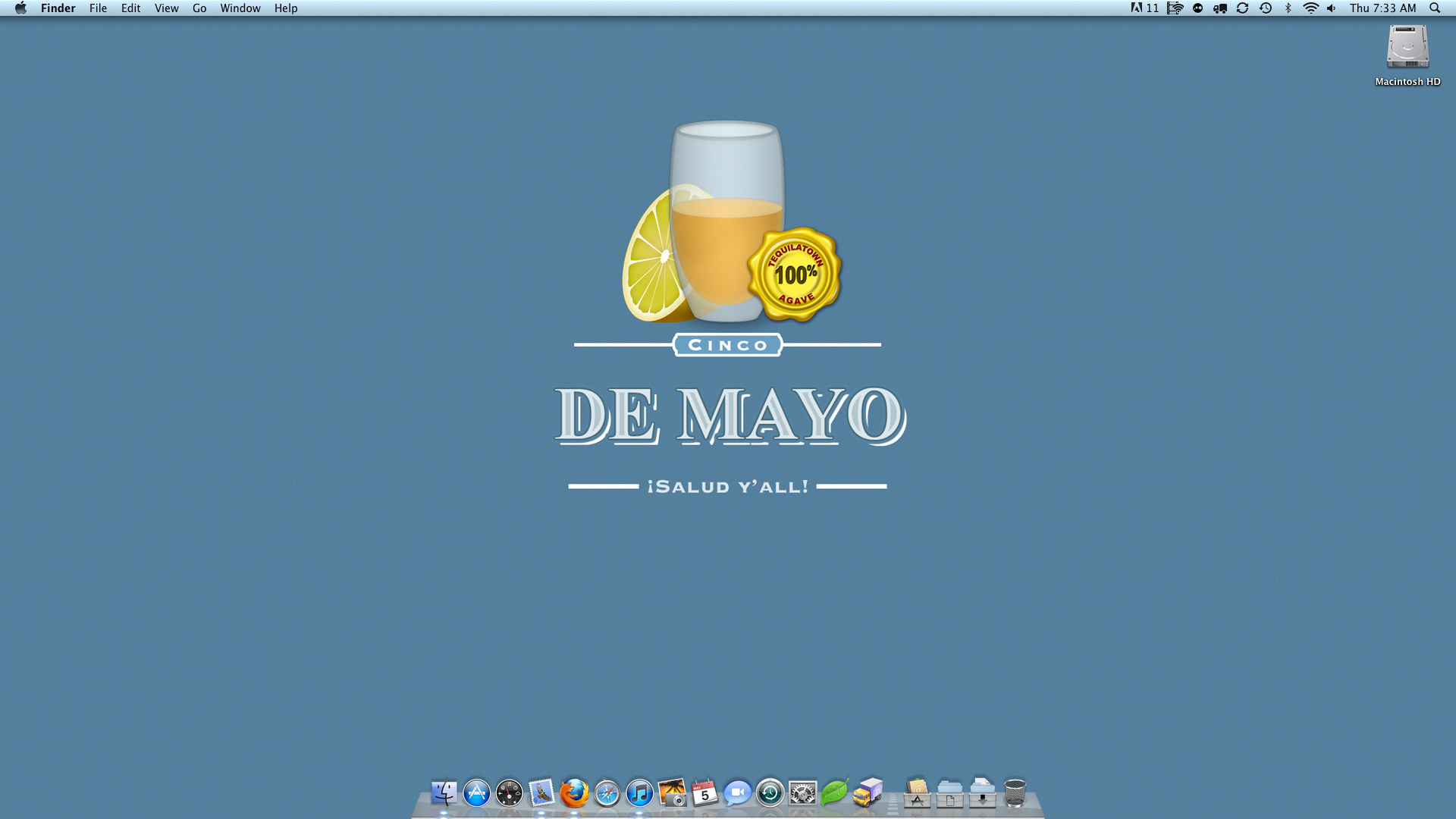Open iTunes from the dock
1456x819 pixels.
[x=639, y=793]
